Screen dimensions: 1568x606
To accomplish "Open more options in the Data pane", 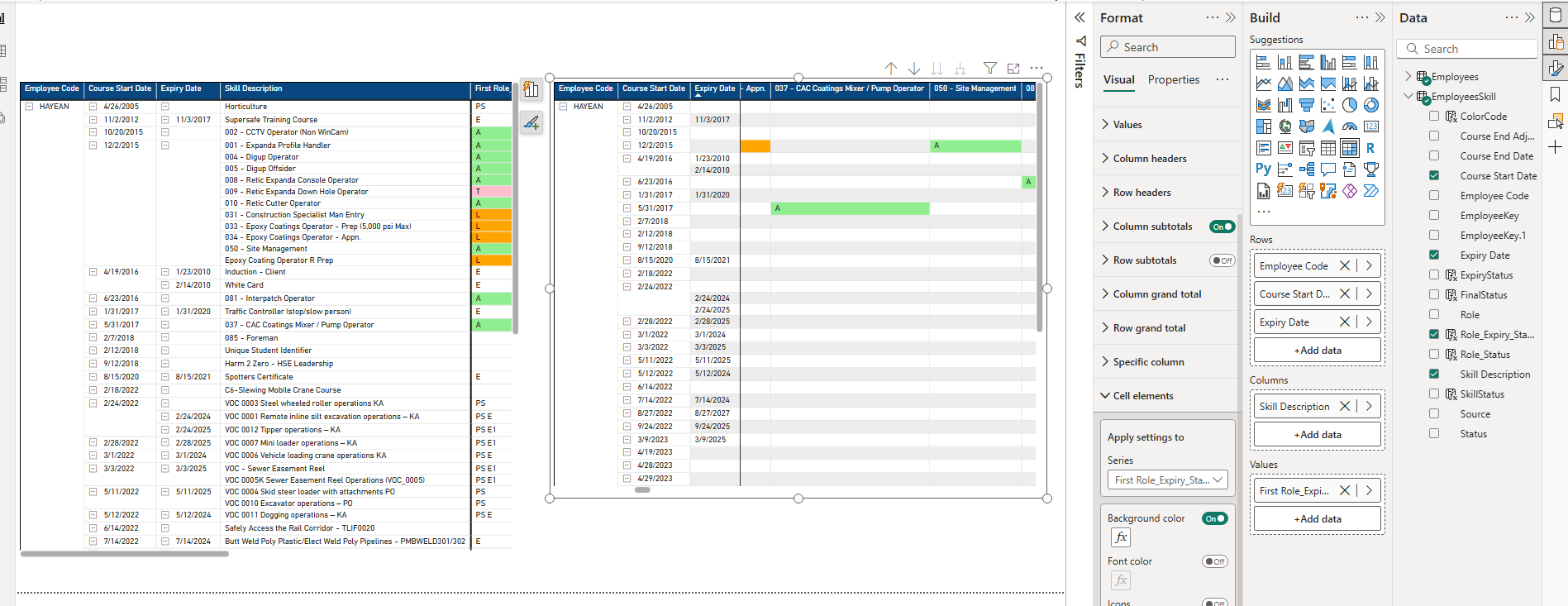I will (x=1512, y=17).
